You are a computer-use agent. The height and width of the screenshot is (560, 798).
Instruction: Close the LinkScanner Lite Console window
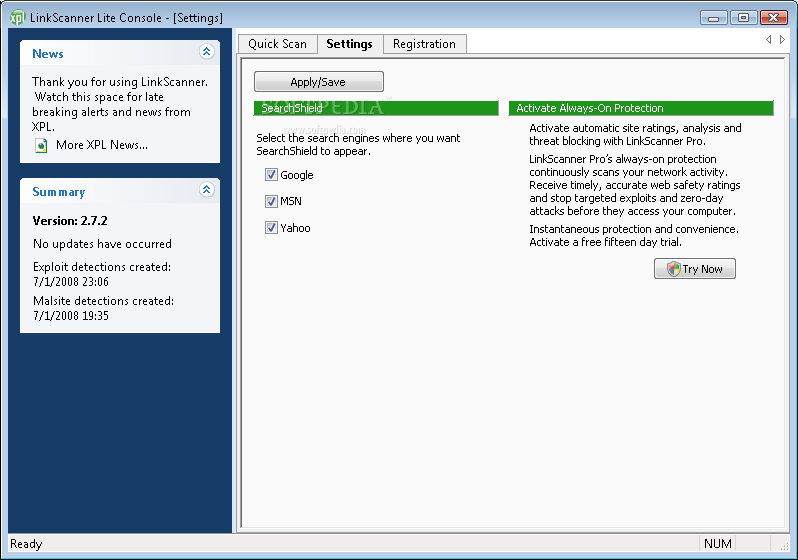point(774,18)
